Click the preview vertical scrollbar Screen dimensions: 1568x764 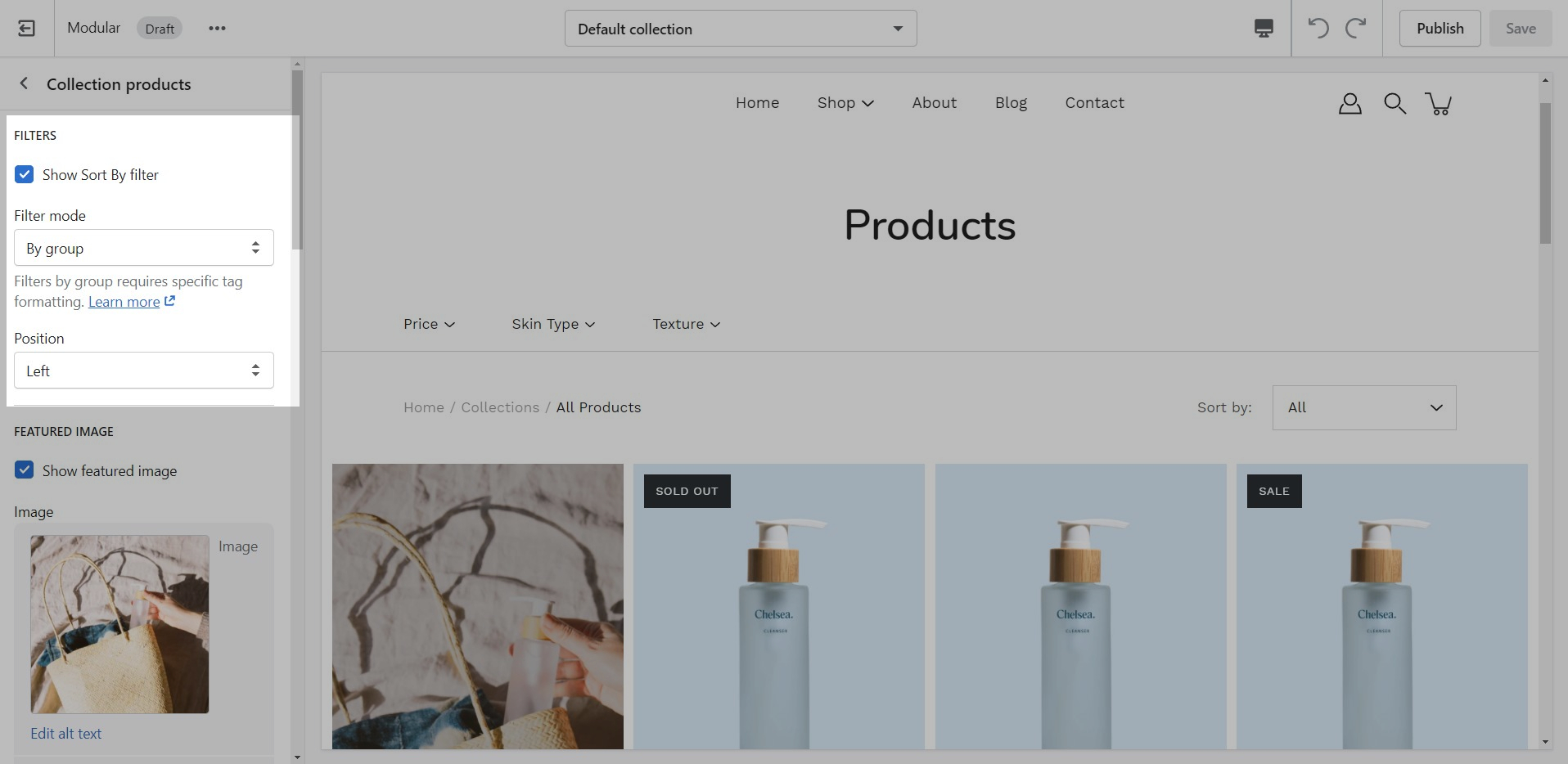tap(1545, 173)
